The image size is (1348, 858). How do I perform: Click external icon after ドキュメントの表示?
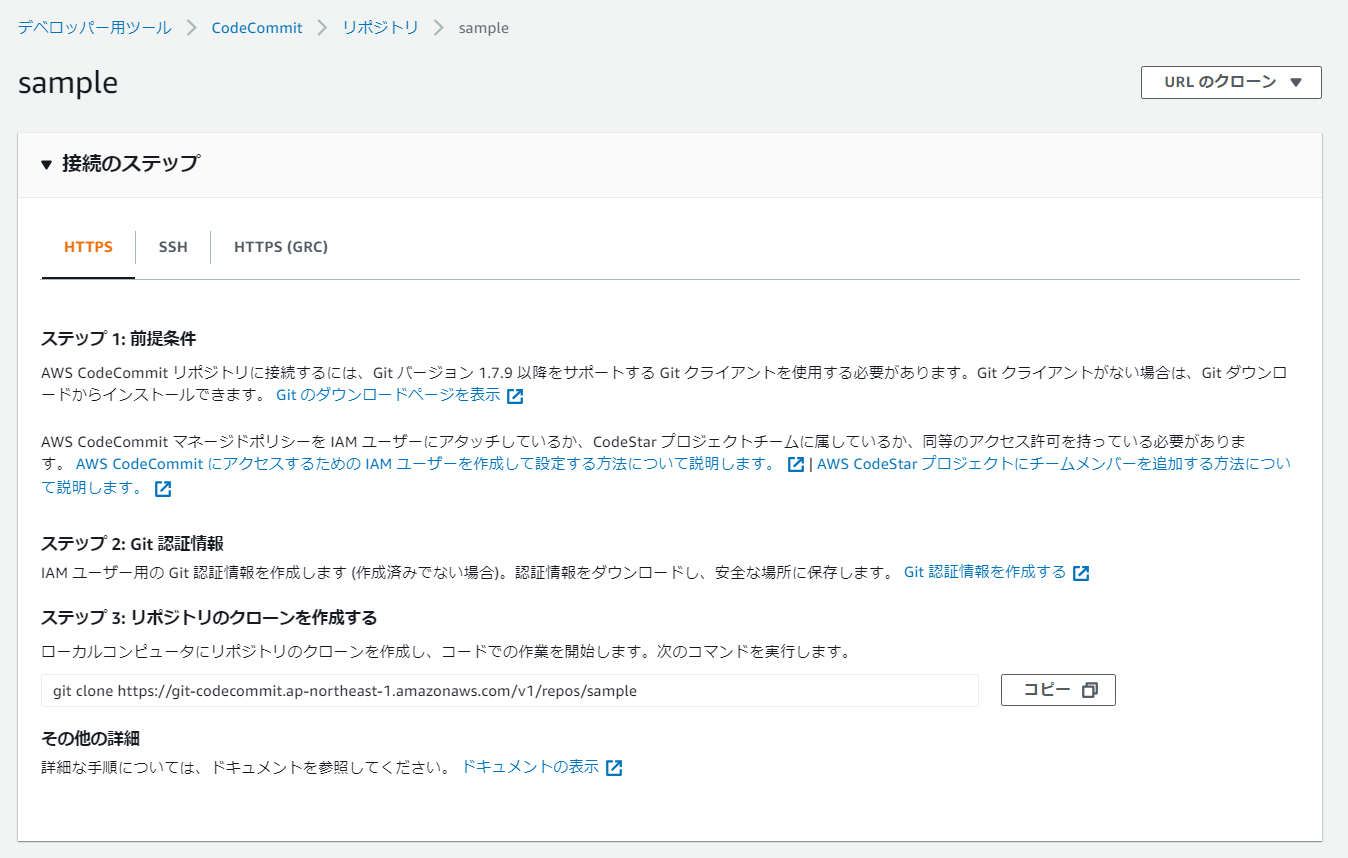pos(614,768)
